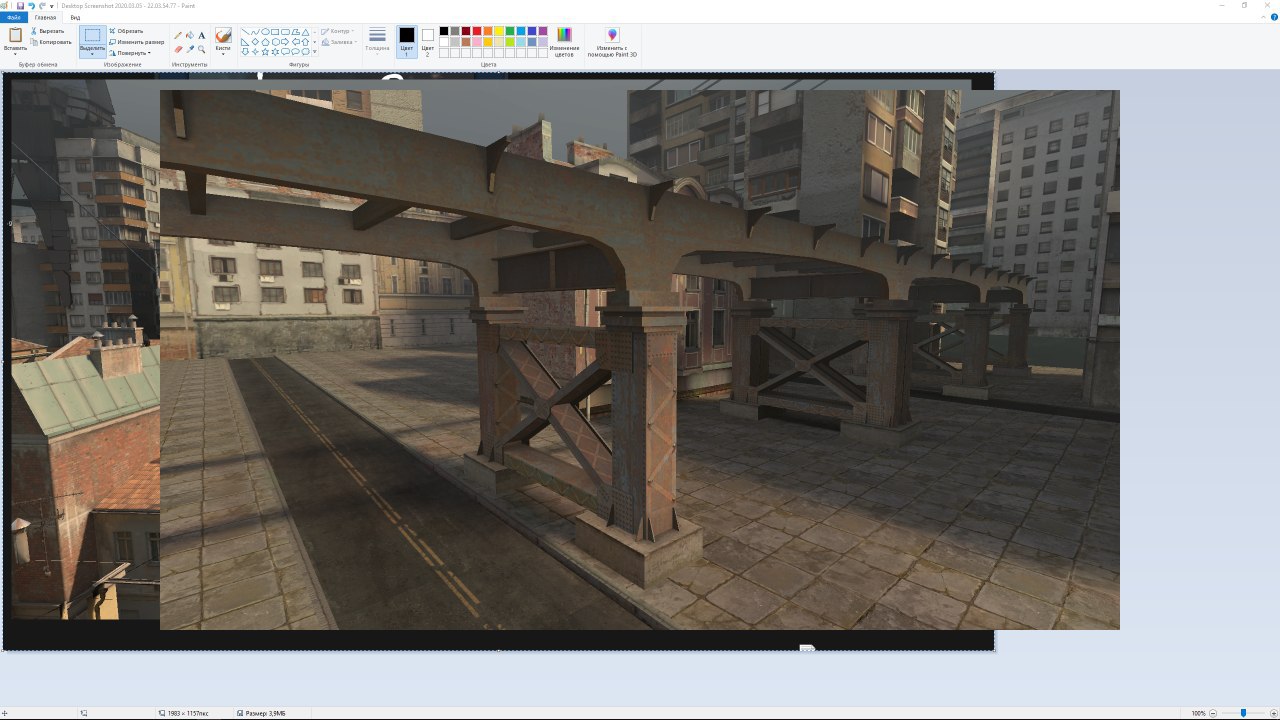
Task: Open the Контур (Outline) dropdown
Action: (337, 31)
